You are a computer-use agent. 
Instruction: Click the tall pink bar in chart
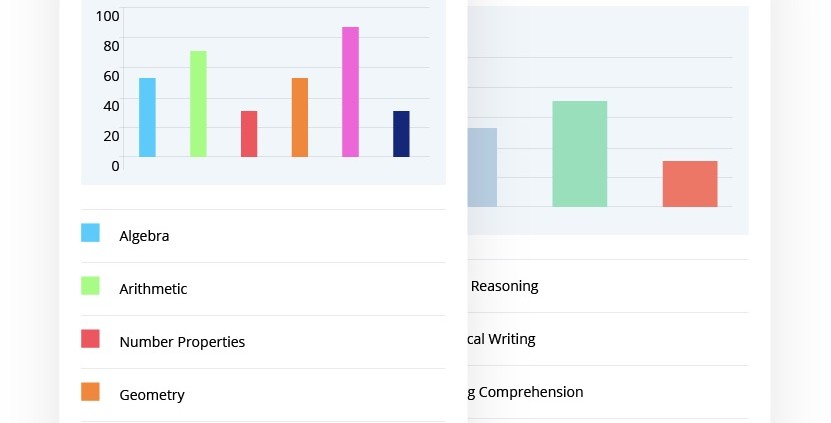[350, 92]
